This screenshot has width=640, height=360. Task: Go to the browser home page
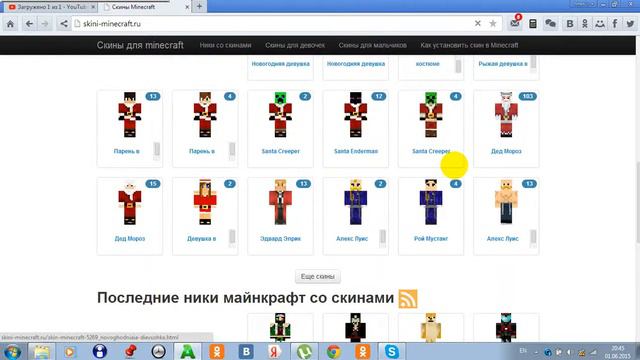click(10, 24)
